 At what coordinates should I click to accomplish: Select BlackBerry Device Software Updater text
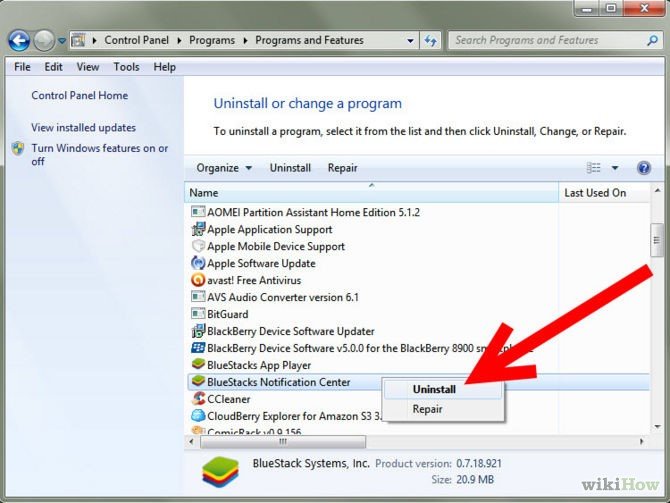291,331
